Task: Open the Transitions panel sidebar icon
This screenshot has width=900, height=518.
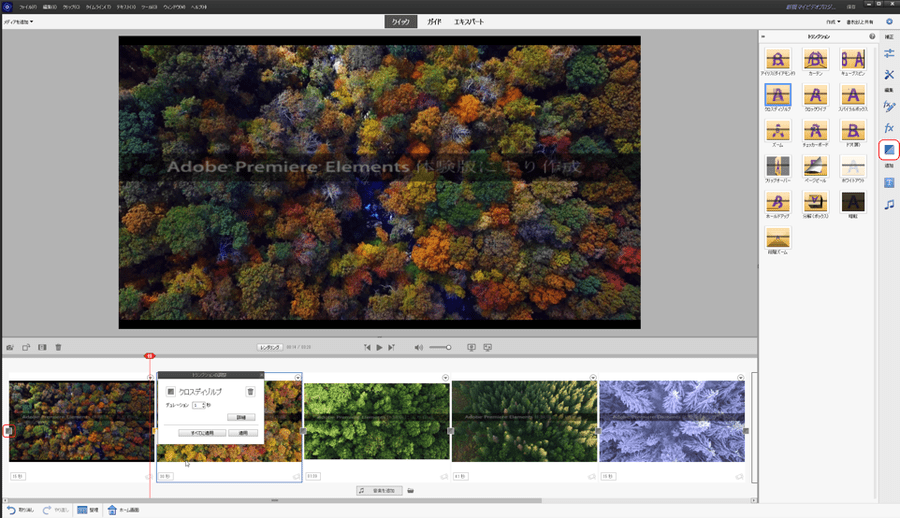Action: (889, 150)
